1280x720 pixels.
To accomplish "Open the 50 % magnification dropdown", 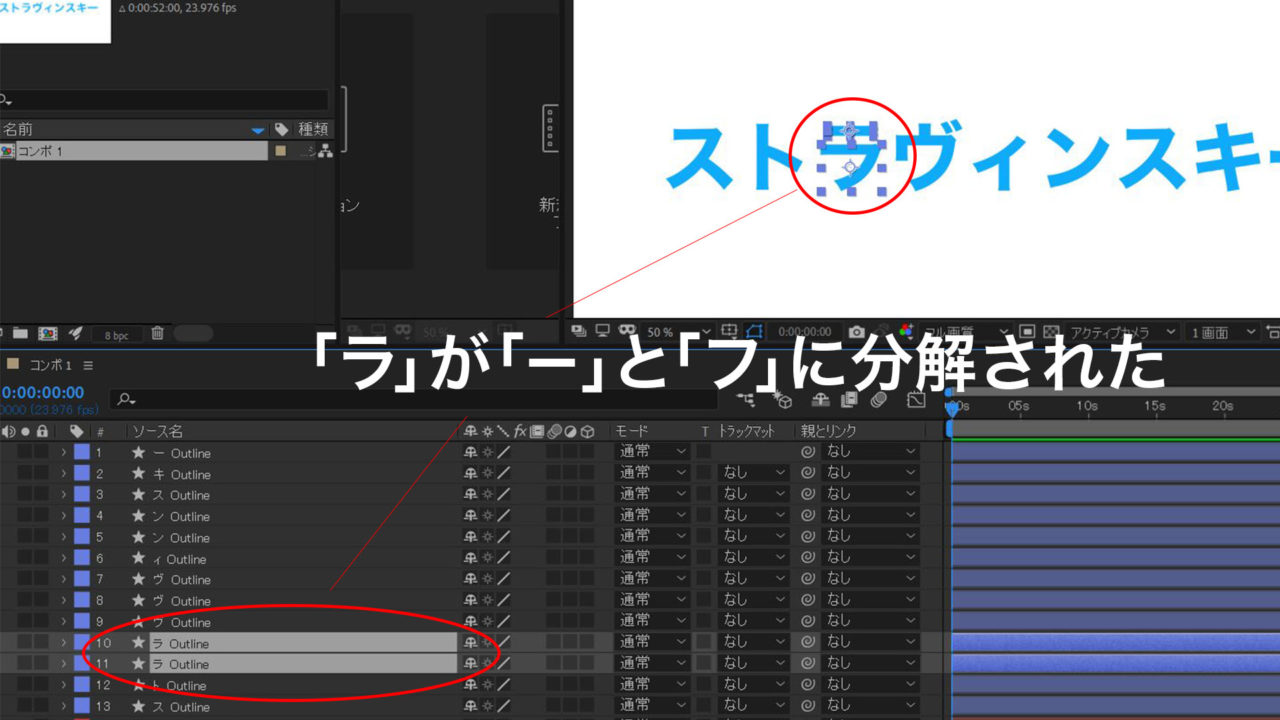I will click(x=678, y=331).
